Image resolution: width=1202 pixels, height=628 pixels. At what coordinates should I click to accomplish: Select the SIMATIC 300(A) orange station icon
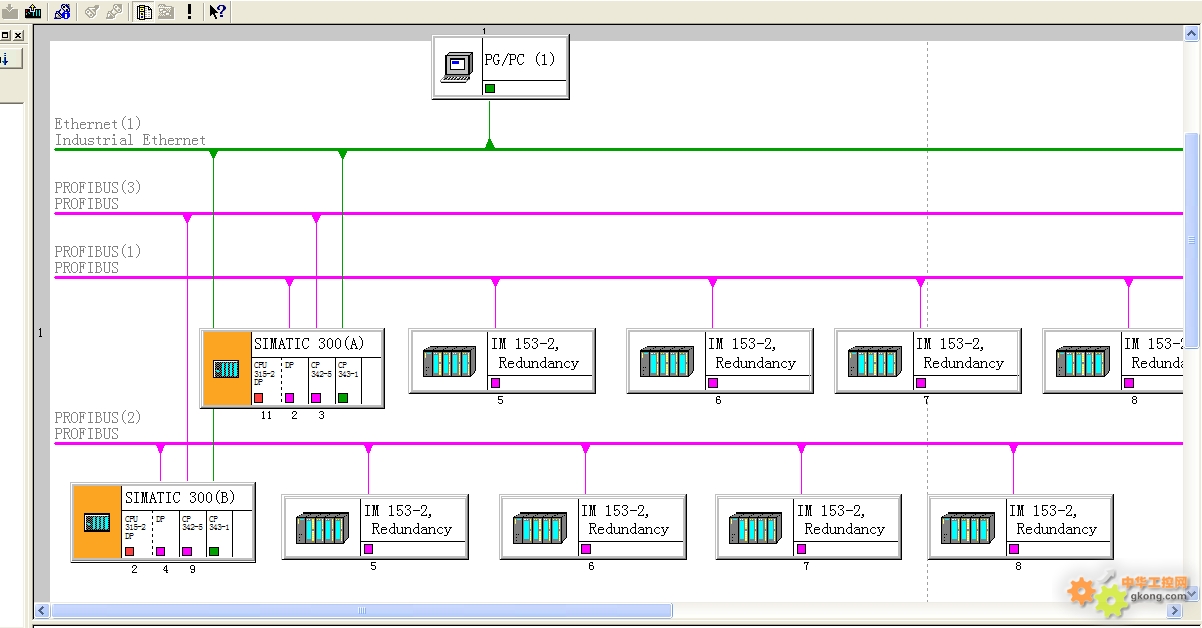tap(226, 368)
